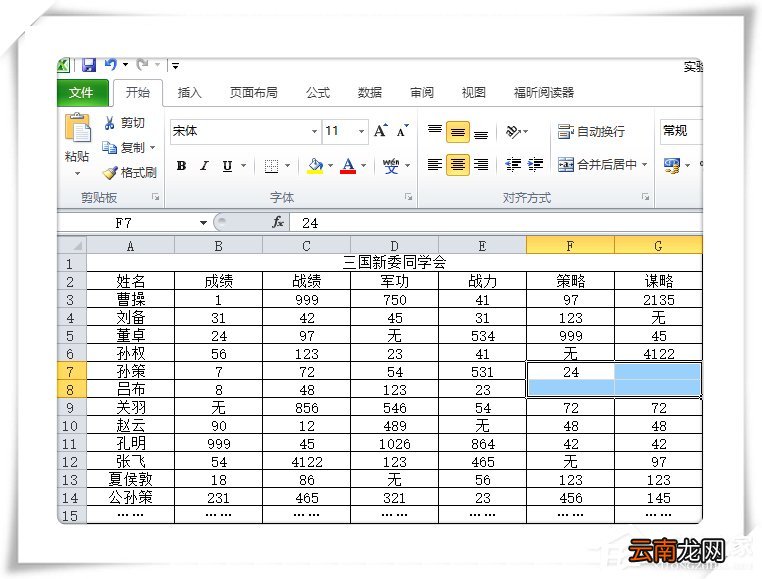Open the customize quick access toolbar arrow

tap(175, 65)
